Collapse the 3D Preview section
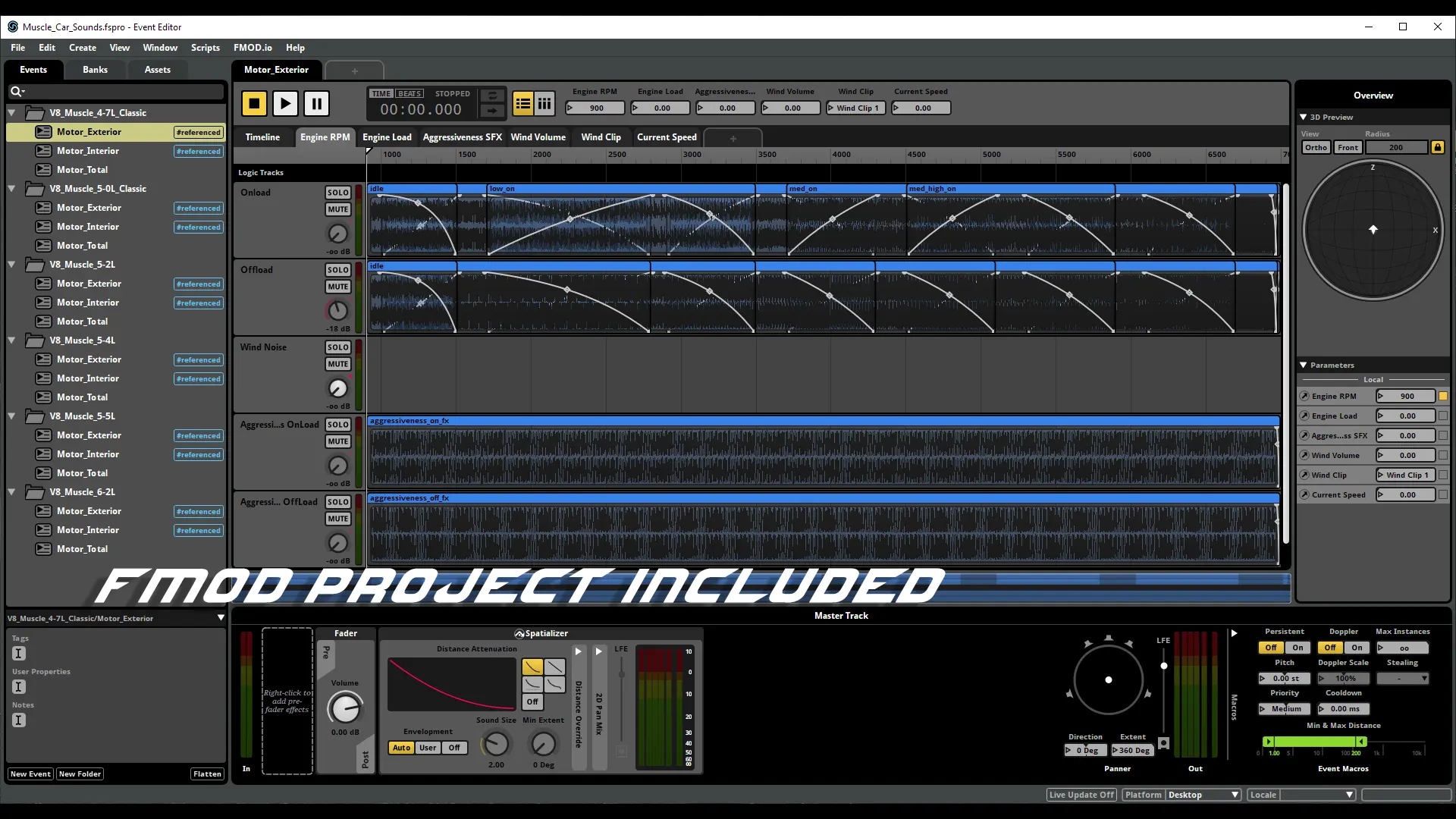This screenshot has height=819, width=1456. [x=1304, y=117]
